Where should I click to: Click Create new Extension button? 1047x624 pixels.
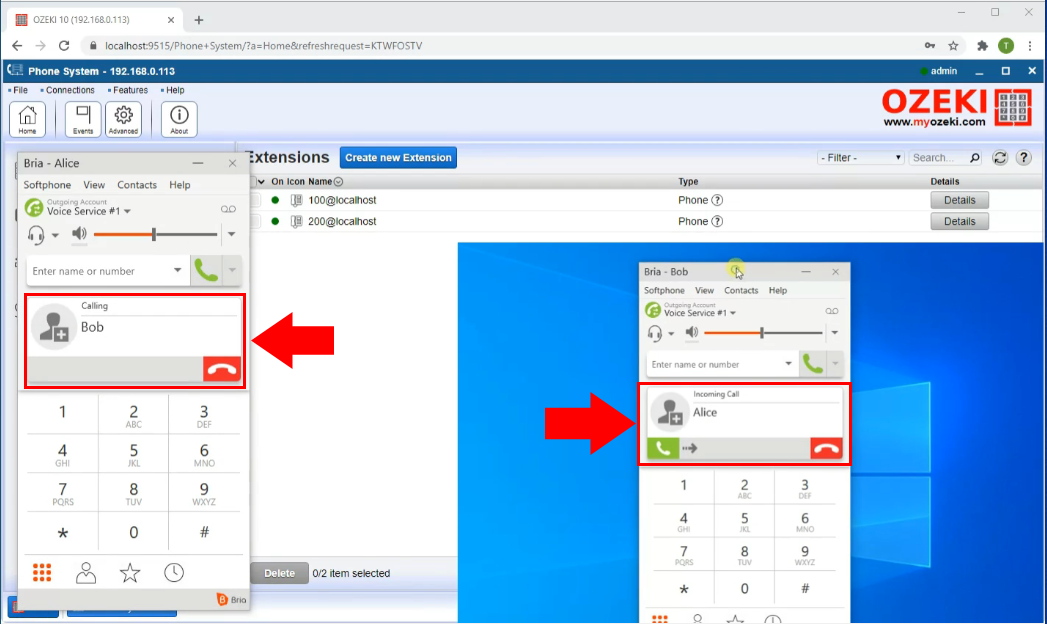click(399, 158)
